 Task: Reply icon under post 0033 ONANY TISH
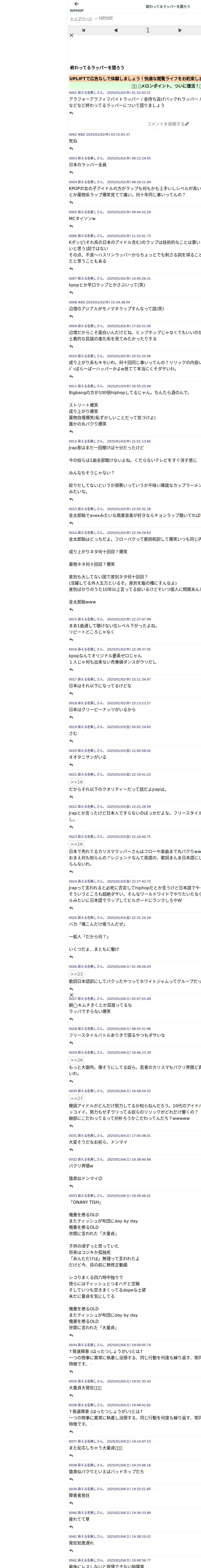point(71,1335)
